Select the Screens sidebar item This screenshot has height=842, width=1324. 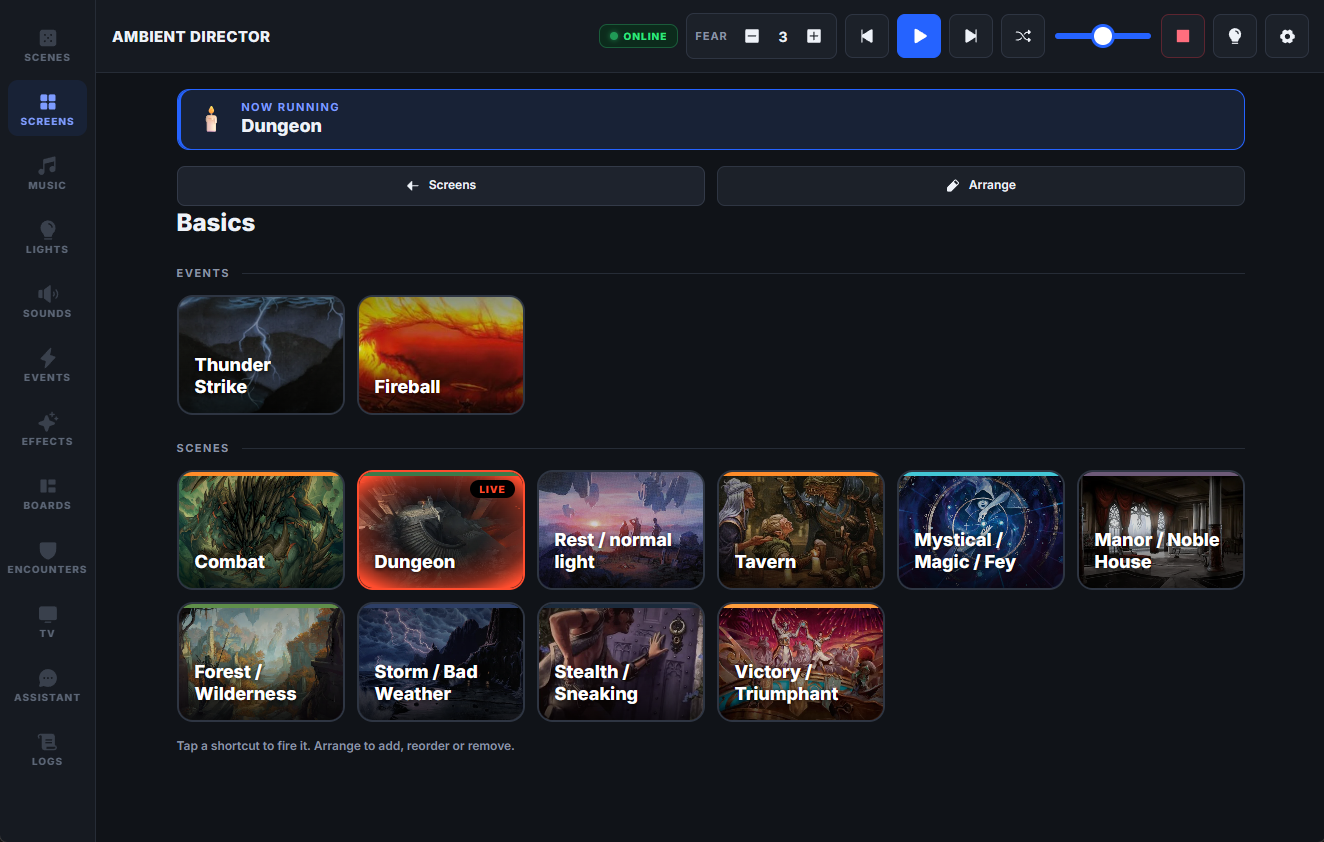47,108
